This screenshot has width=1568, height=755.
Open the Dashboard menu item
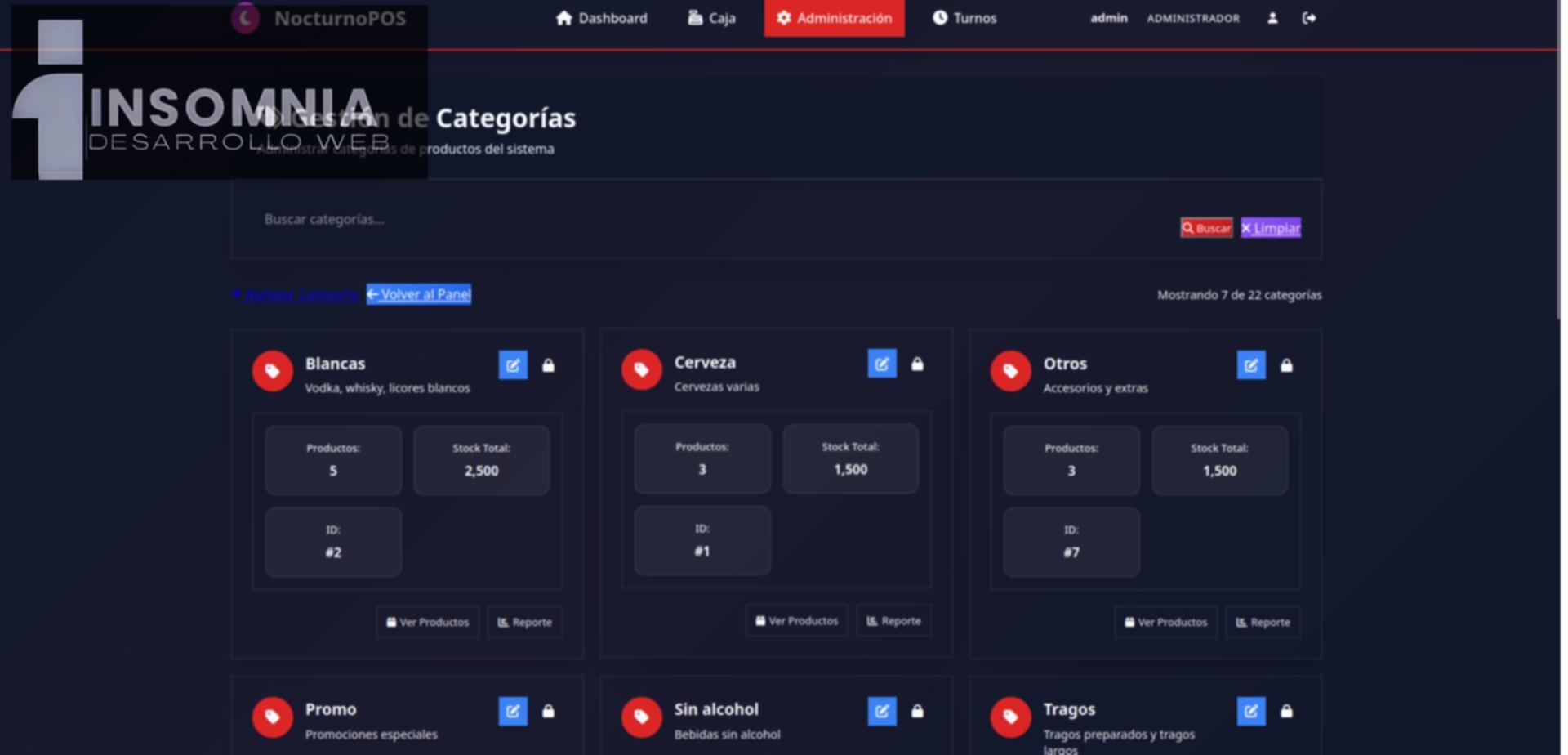pos(602,18)
